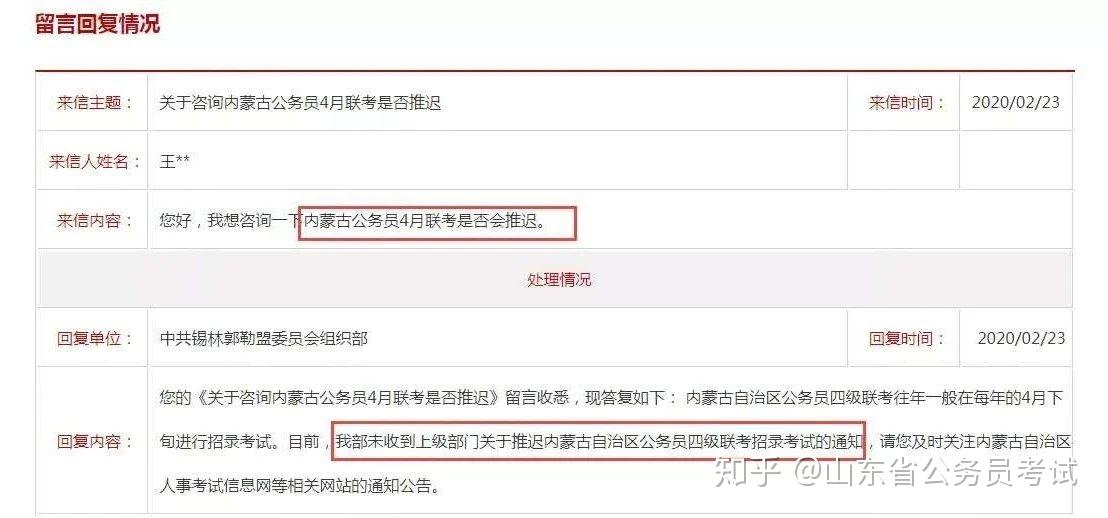This screenshot has width=1108, height=518.
Task: Select the 来信内容 label cell
Action: click(x=93, y=220)
